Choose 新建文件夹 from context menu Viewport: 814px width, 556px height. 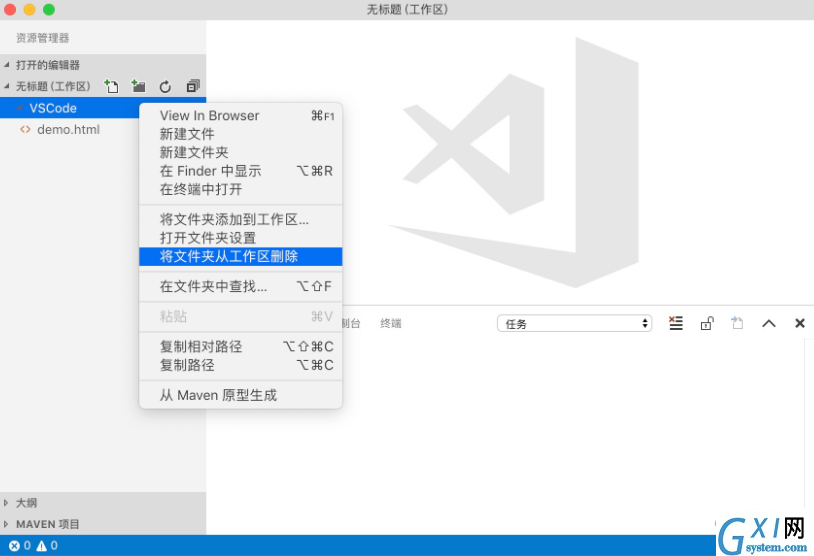click(240, 152)
